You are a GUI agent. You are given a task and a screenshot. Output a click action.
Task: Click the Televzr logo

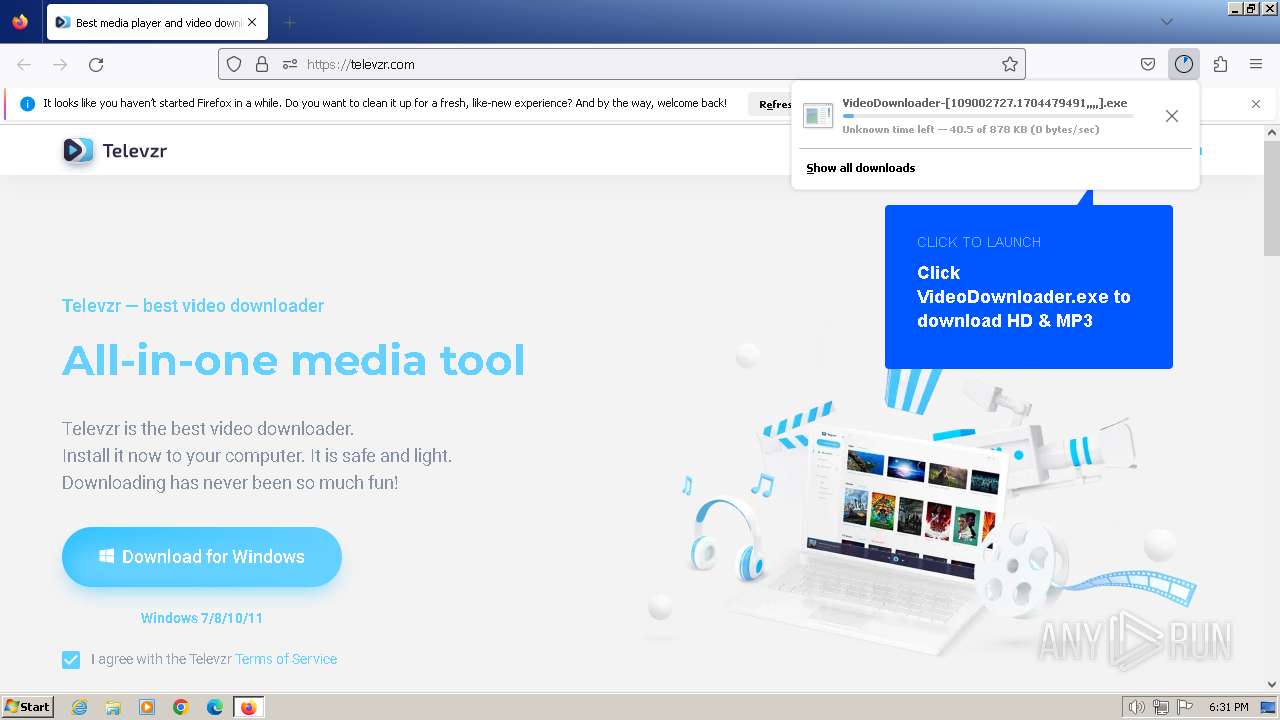click(114, 151)
